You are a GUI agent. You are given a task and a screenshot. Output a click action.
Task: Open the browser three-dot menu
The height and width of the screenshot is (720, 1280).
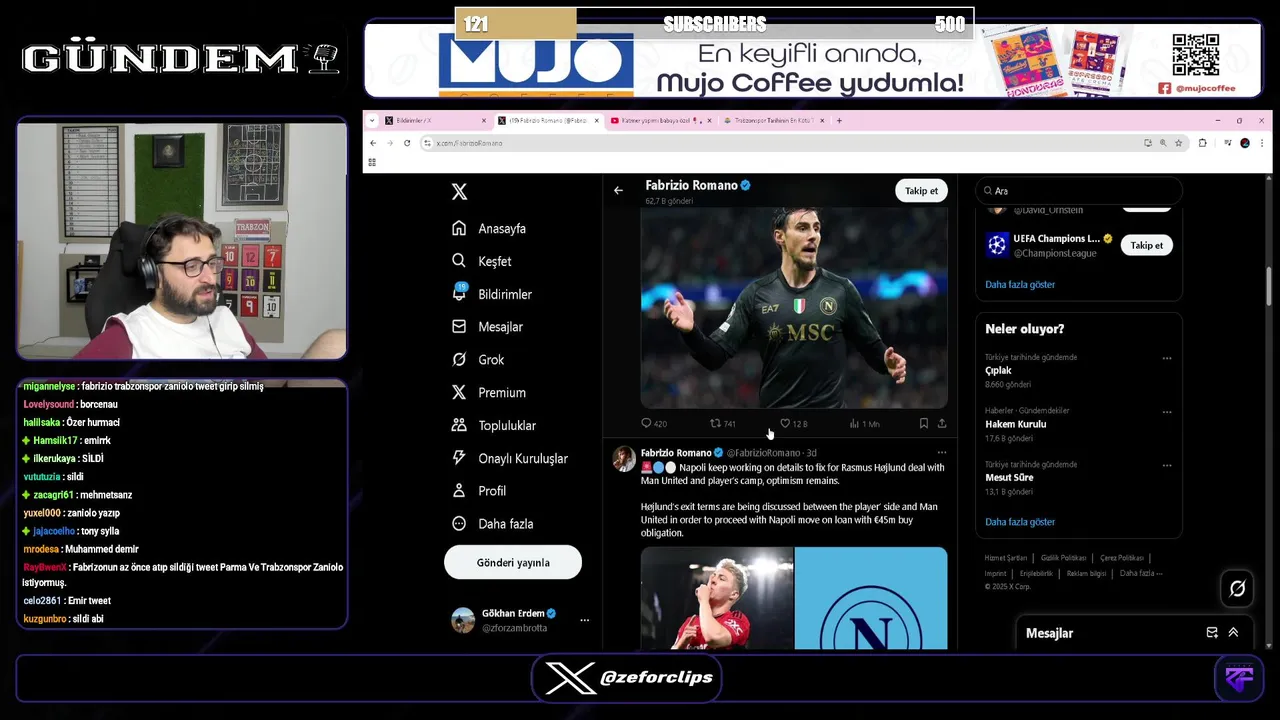(x=1261, y=143)
